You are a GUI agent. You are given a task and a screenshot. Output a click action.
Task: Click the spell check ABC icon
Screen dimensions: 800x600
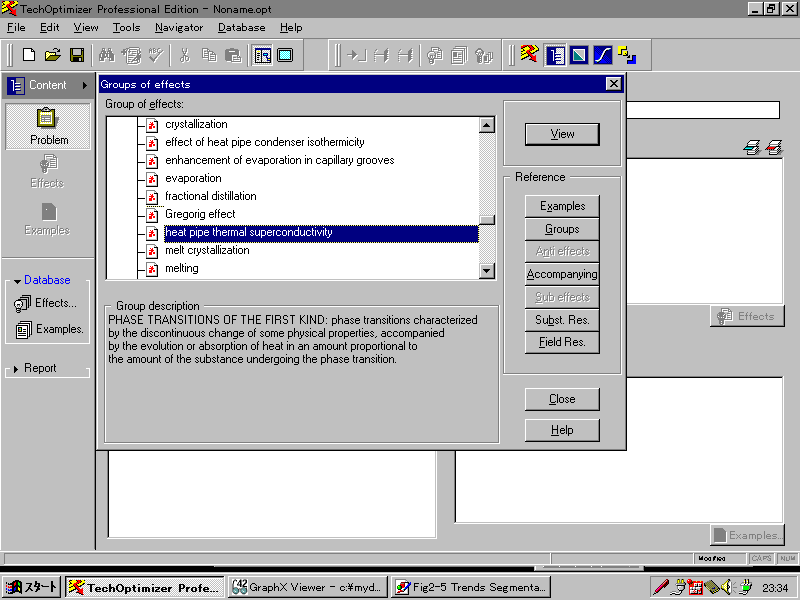click(x=156, y=55)
